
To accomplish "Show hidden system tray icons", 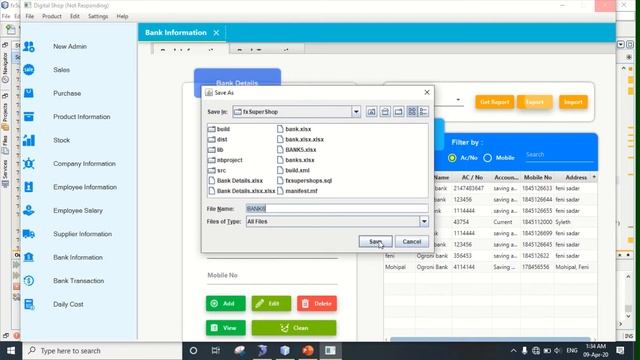I will click(513, 351).
